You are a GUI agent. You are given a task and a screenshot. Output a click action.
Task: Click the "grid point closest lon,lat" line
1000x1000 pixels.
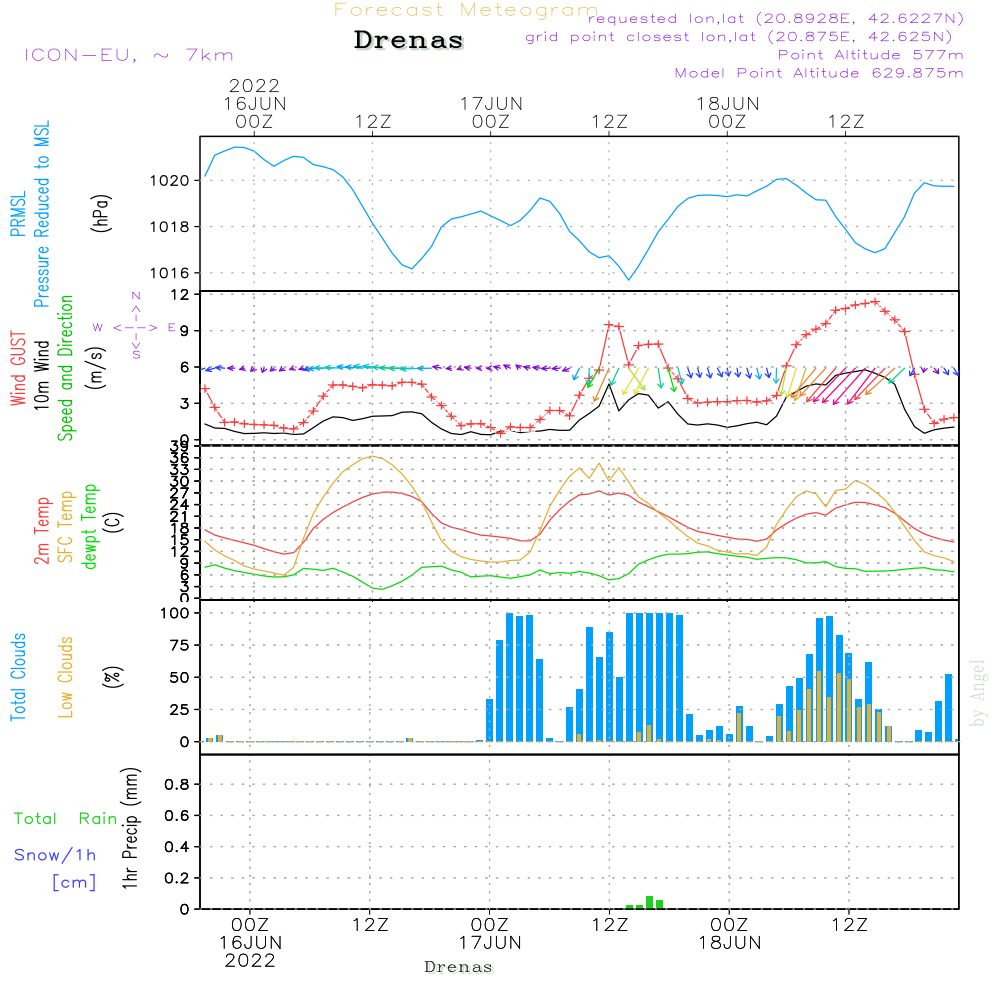739,37
